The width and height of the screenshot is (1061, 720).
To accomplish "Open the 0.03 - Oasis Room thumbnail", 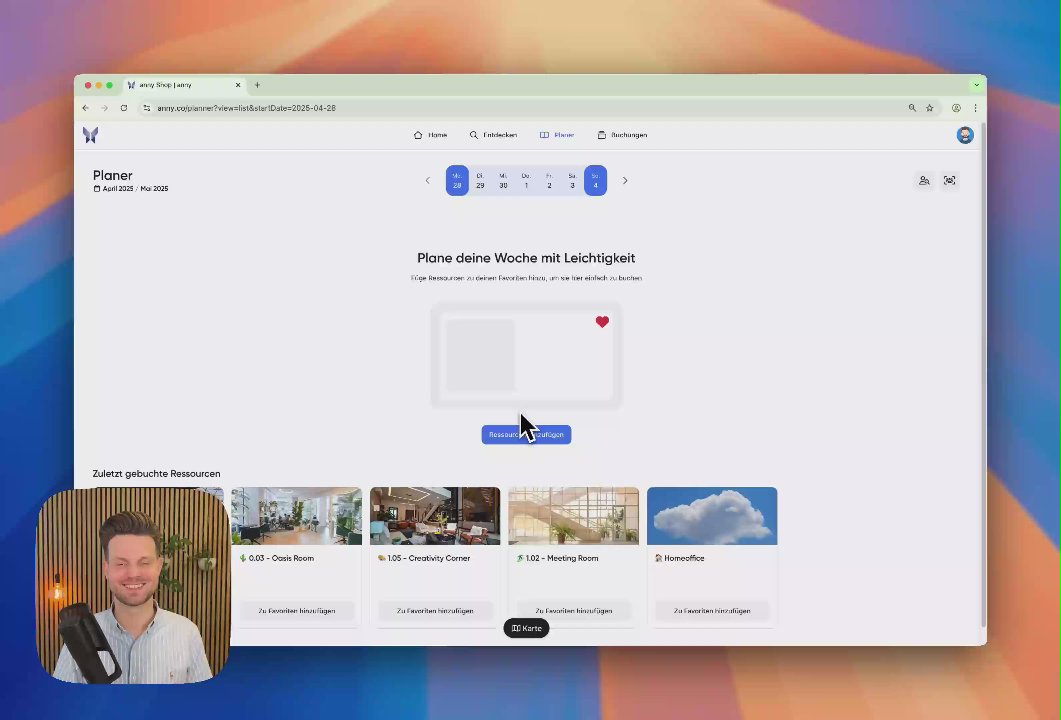I will (x=296, y=516).
